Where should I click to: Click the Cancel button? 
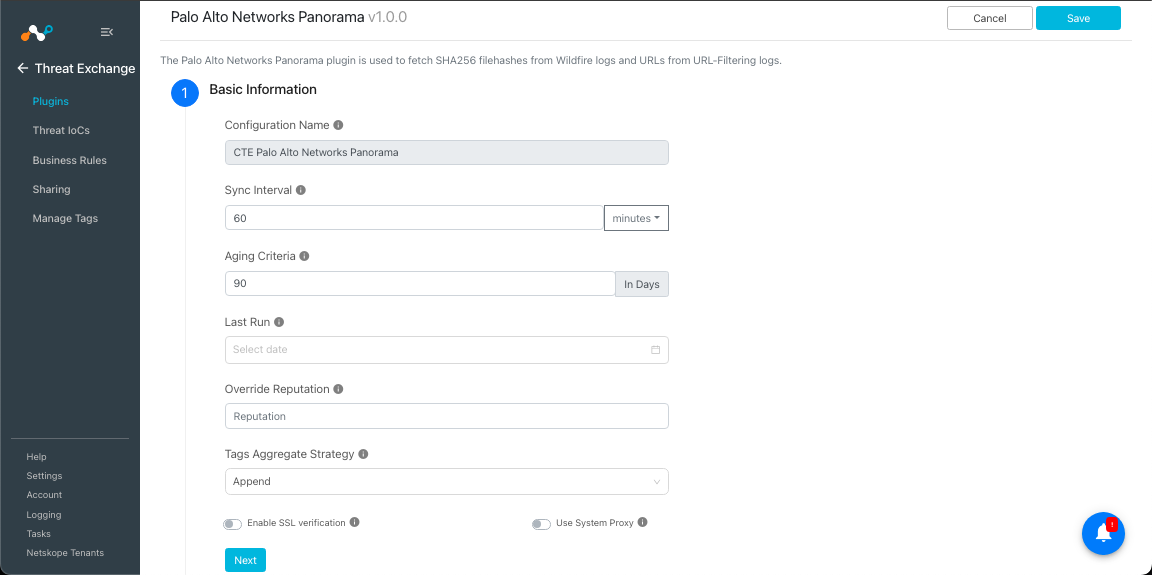pyautogui.click(x=990, y=18)
